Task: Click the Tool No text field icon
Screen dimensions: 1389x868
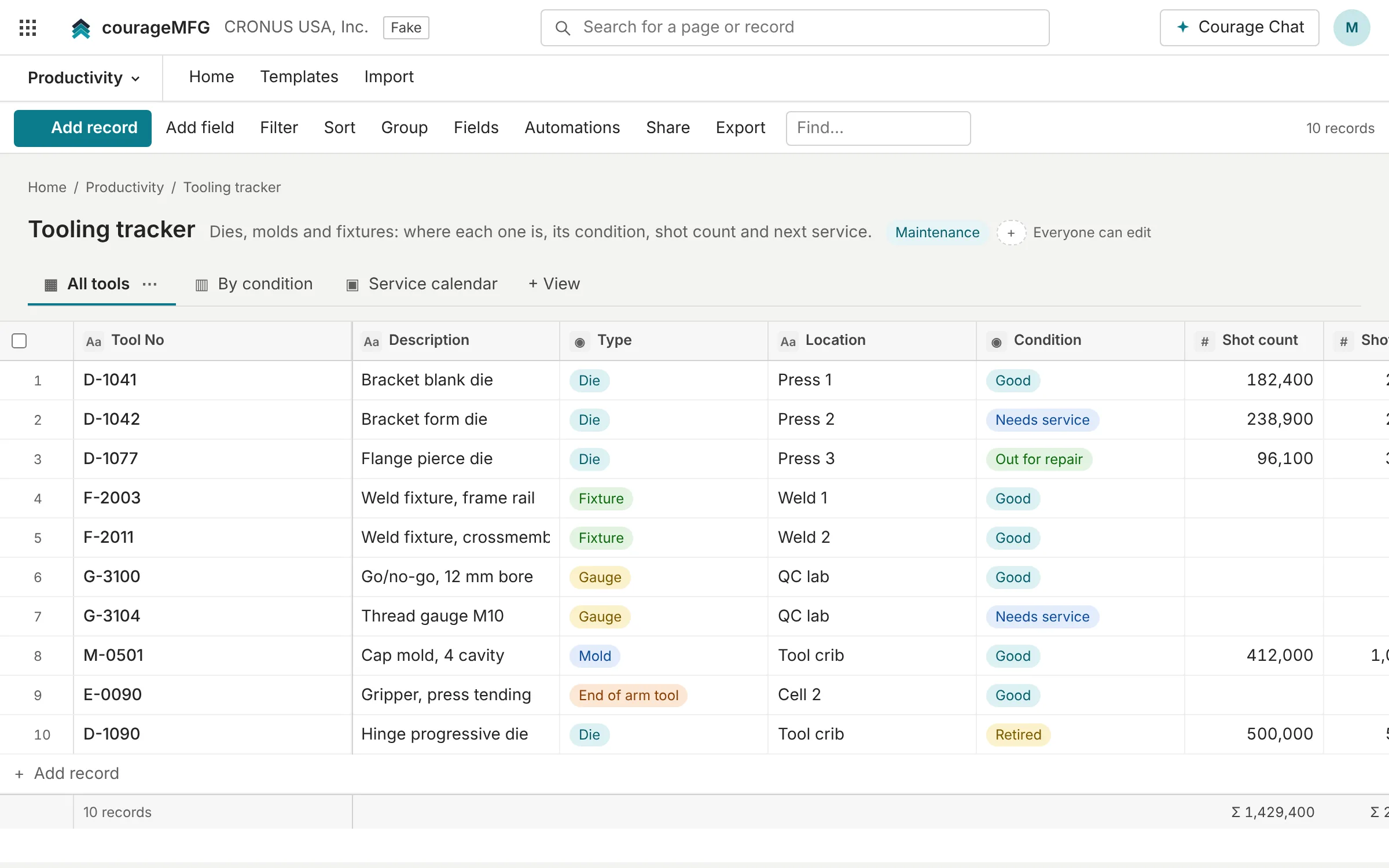Action: 93,341
